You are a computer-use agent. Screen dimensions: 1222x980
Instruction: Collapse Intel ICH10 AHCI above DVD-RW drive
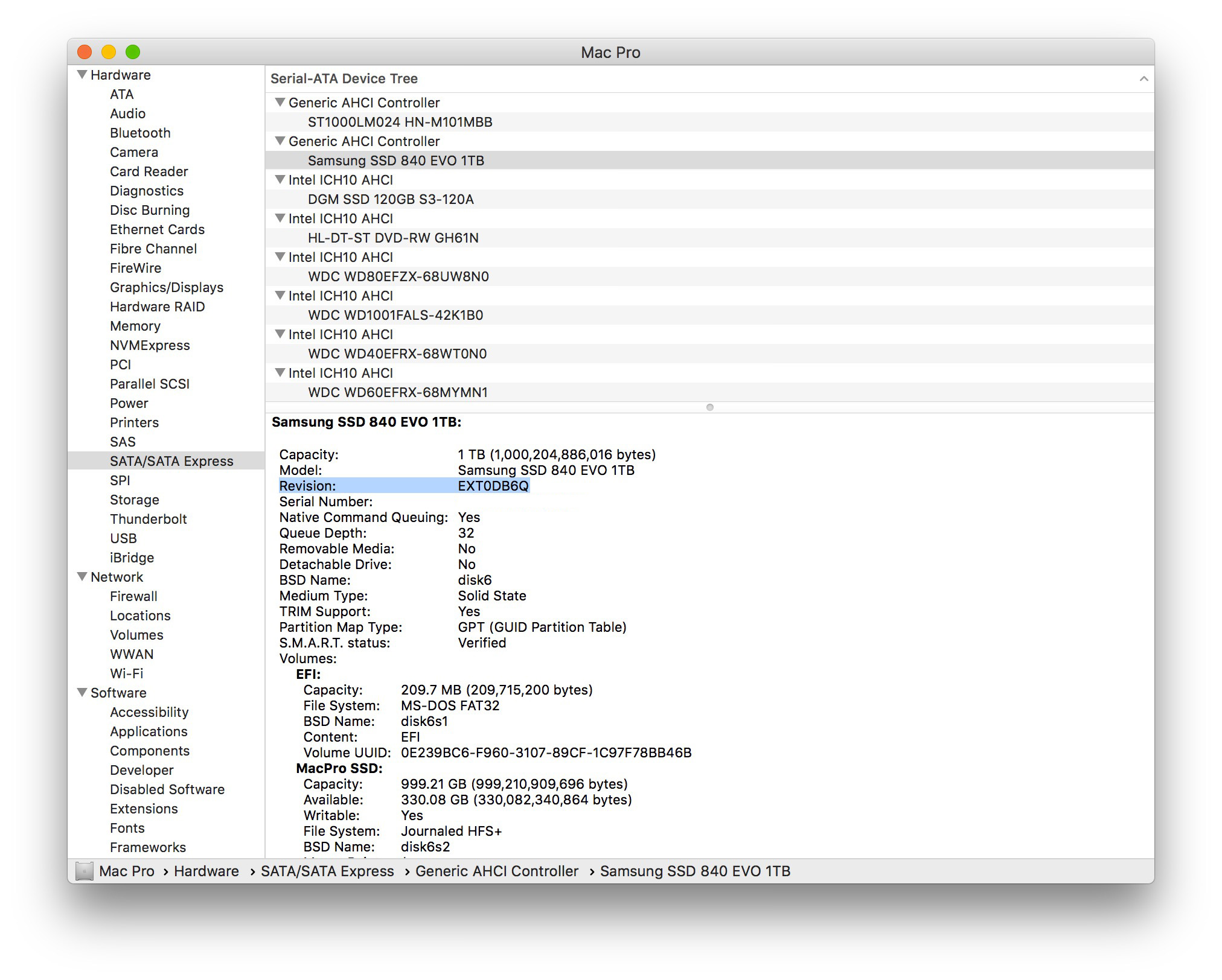[x=280, y=218]
